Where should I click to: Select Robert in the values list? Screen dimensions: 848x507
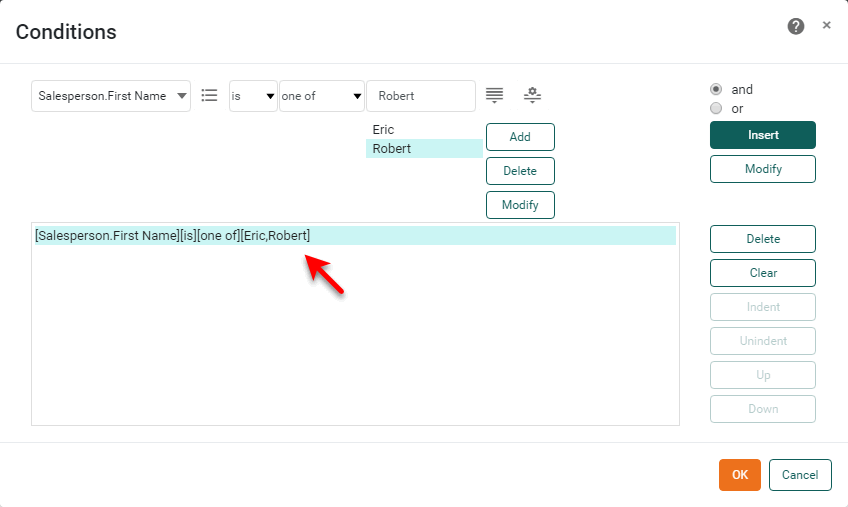point(392,149)
